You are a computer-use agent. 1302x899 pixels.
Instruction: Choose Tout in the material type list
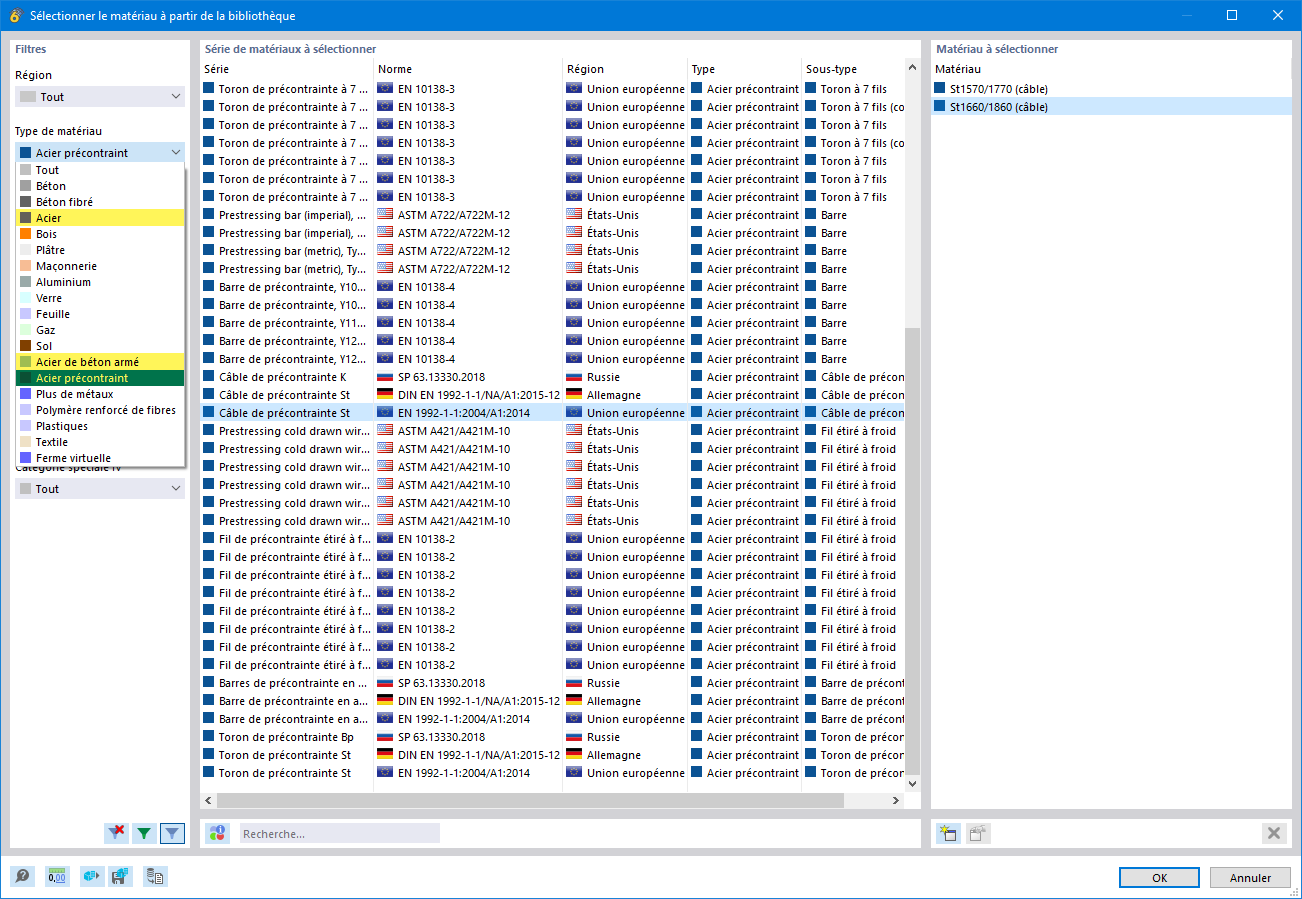(100, 170)
